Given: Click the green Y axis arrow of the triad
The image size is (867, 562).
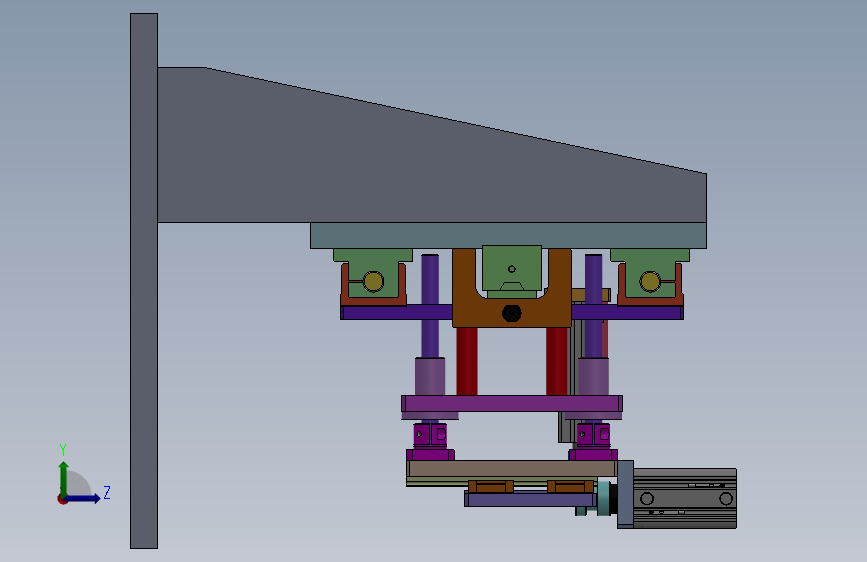Looking at the screenshot, I should pyautogui.click(x=64, y=478).
